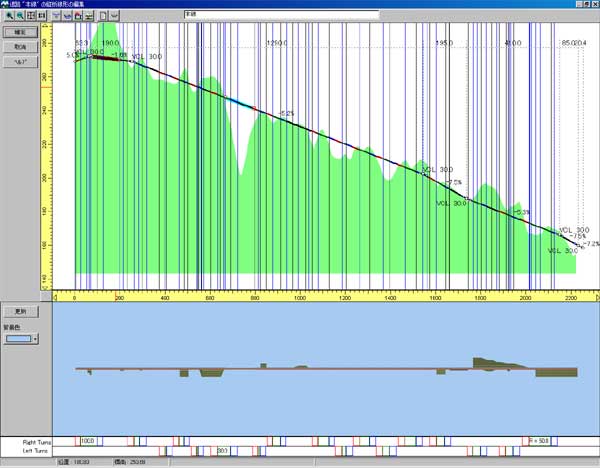Click the VCL 30.0 label near station 1550
This screenshot has height=468, width=600.
[x=437, y=169]
